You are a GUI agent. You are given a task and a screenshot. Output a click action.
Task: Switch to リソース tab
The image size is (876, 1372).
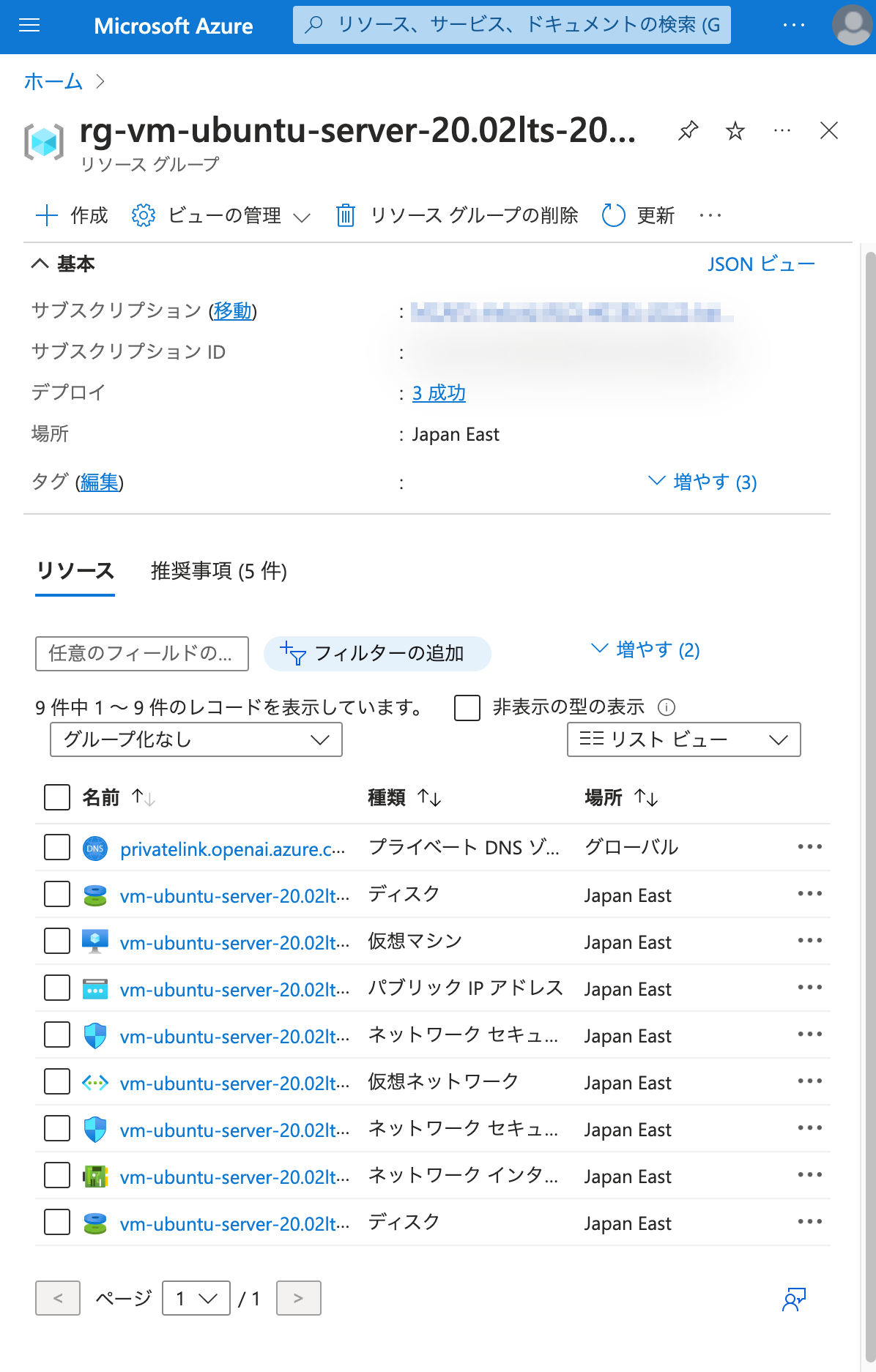point(75,571)
